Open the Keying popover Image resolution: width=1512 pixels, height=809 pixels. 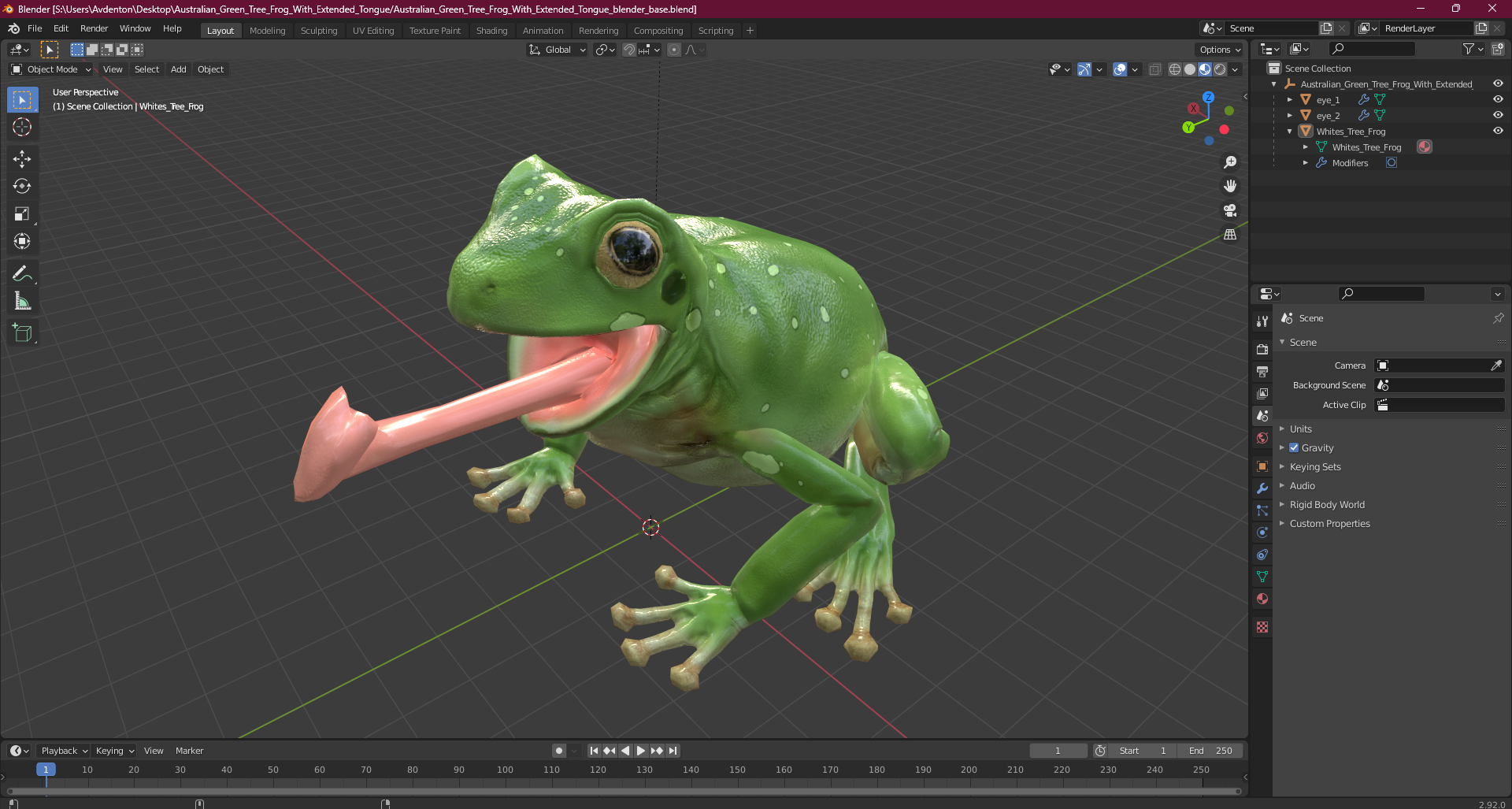click(115, 751)
